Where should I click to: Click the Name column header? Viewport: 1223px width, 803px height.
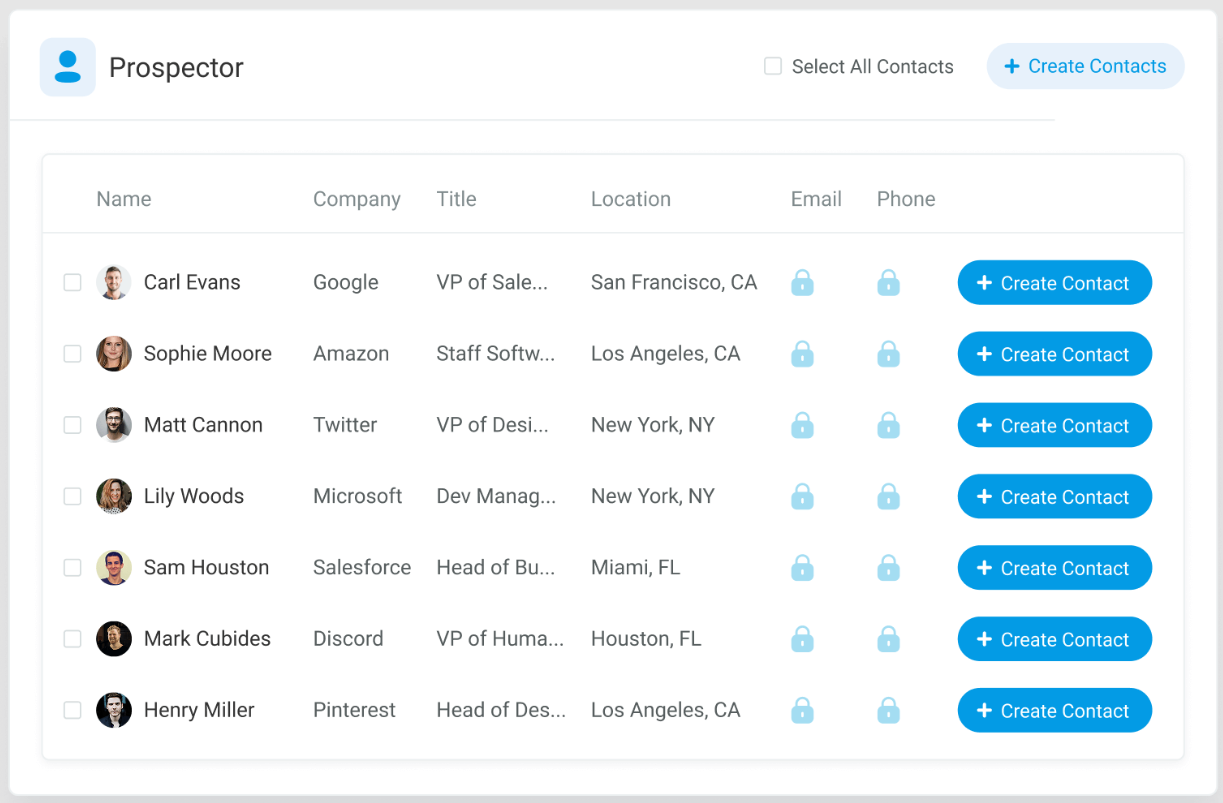pos(124,199)
